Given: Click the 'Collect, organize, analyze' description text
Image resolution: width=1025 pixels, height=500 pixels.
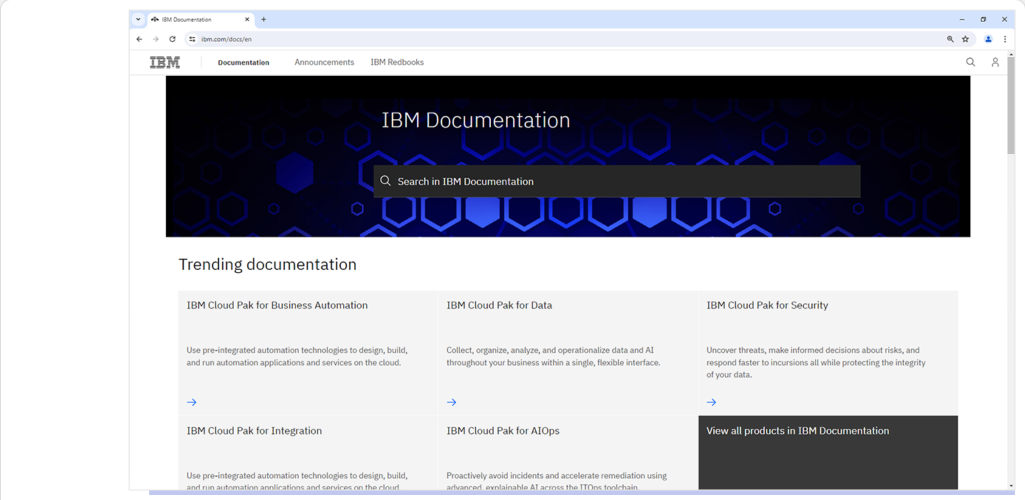Looking at the screenshot, I should pos(554,356).
